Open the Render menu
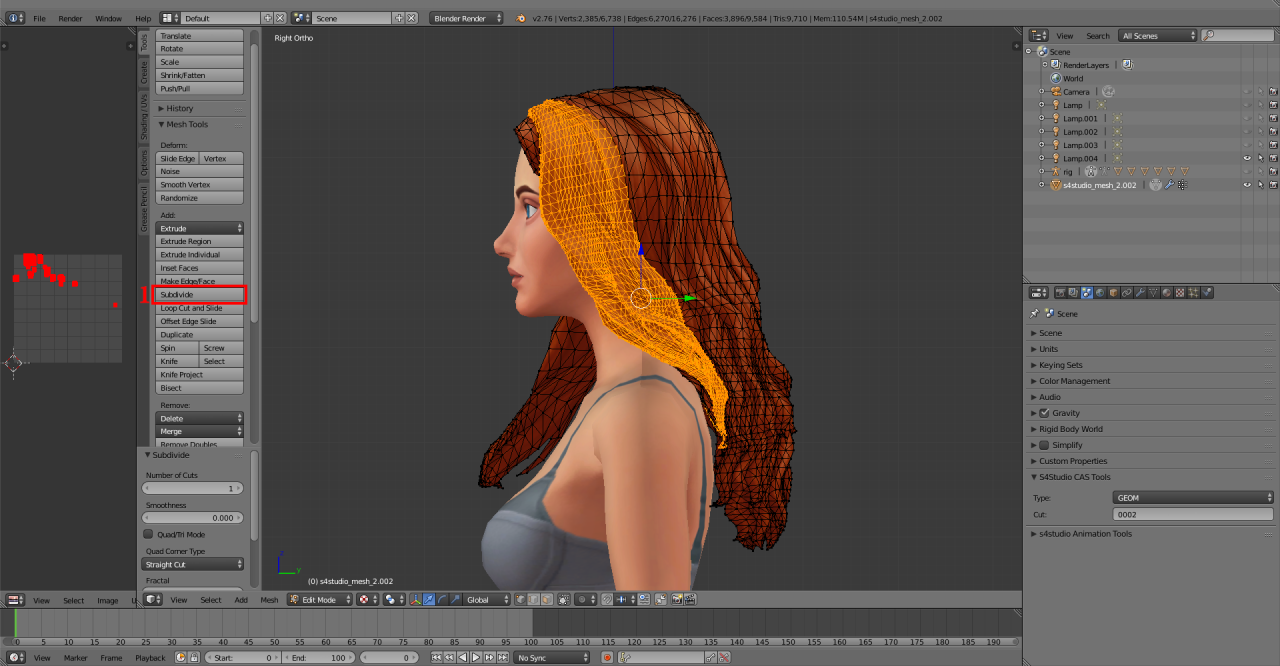This screenshot has width=1280, height=666. click(x=70, y=18)
